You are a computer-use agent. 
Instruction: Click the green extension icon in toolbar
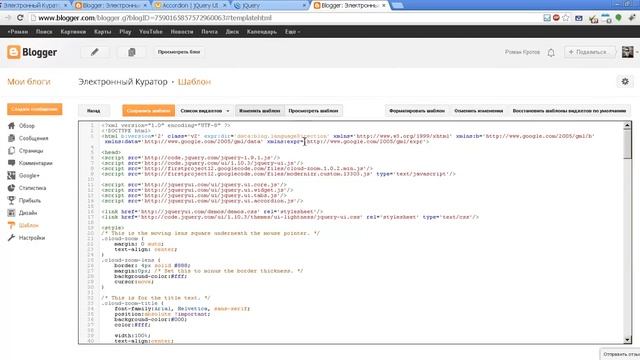click(x=619, y=18)
